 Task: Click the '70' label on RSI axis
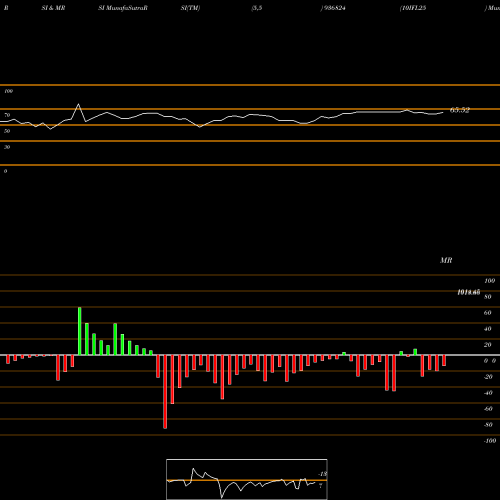[7, 115]
